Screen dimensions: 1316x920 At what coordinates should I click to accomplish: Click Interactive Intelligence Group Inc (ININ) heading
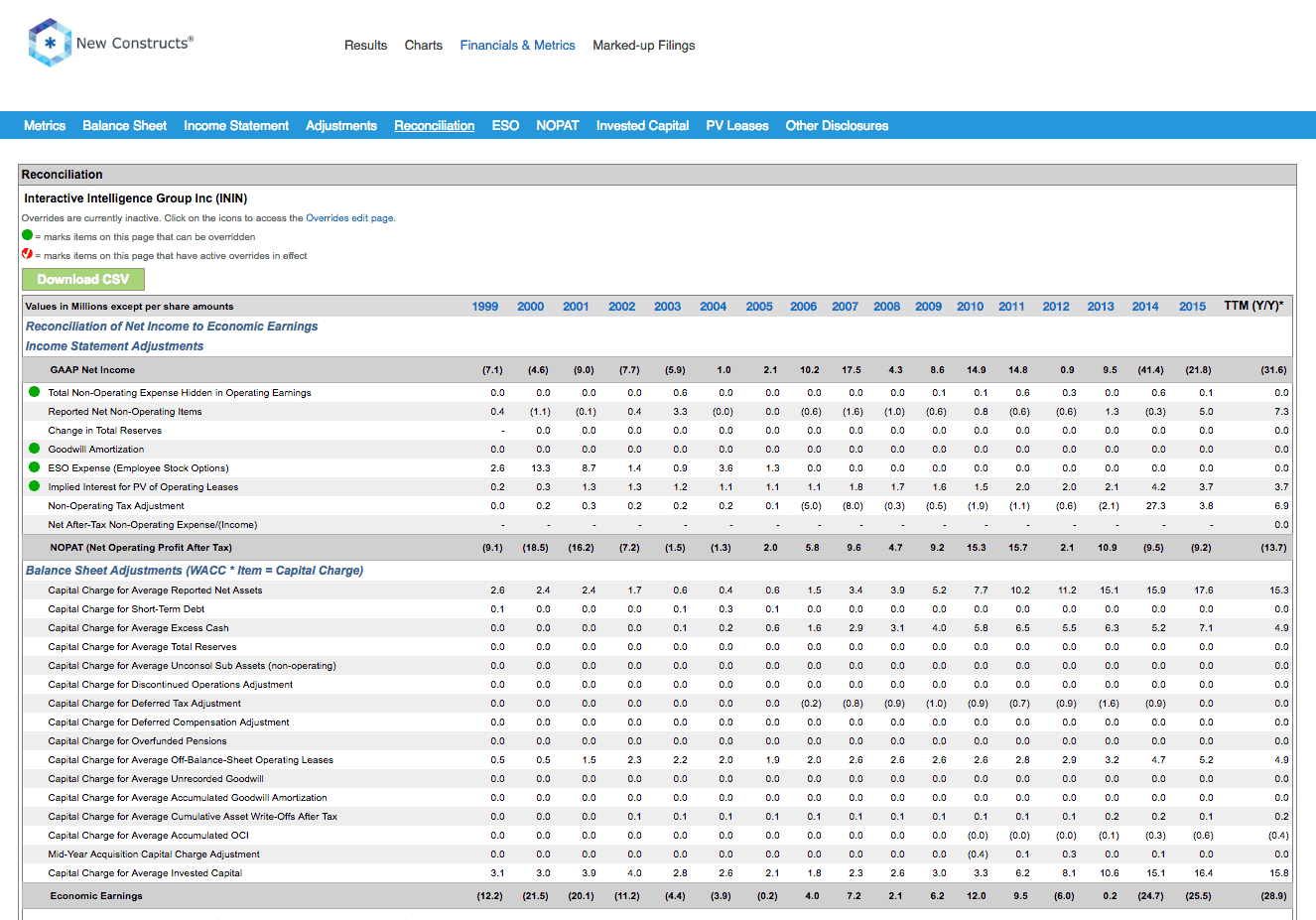coord(136,198)
